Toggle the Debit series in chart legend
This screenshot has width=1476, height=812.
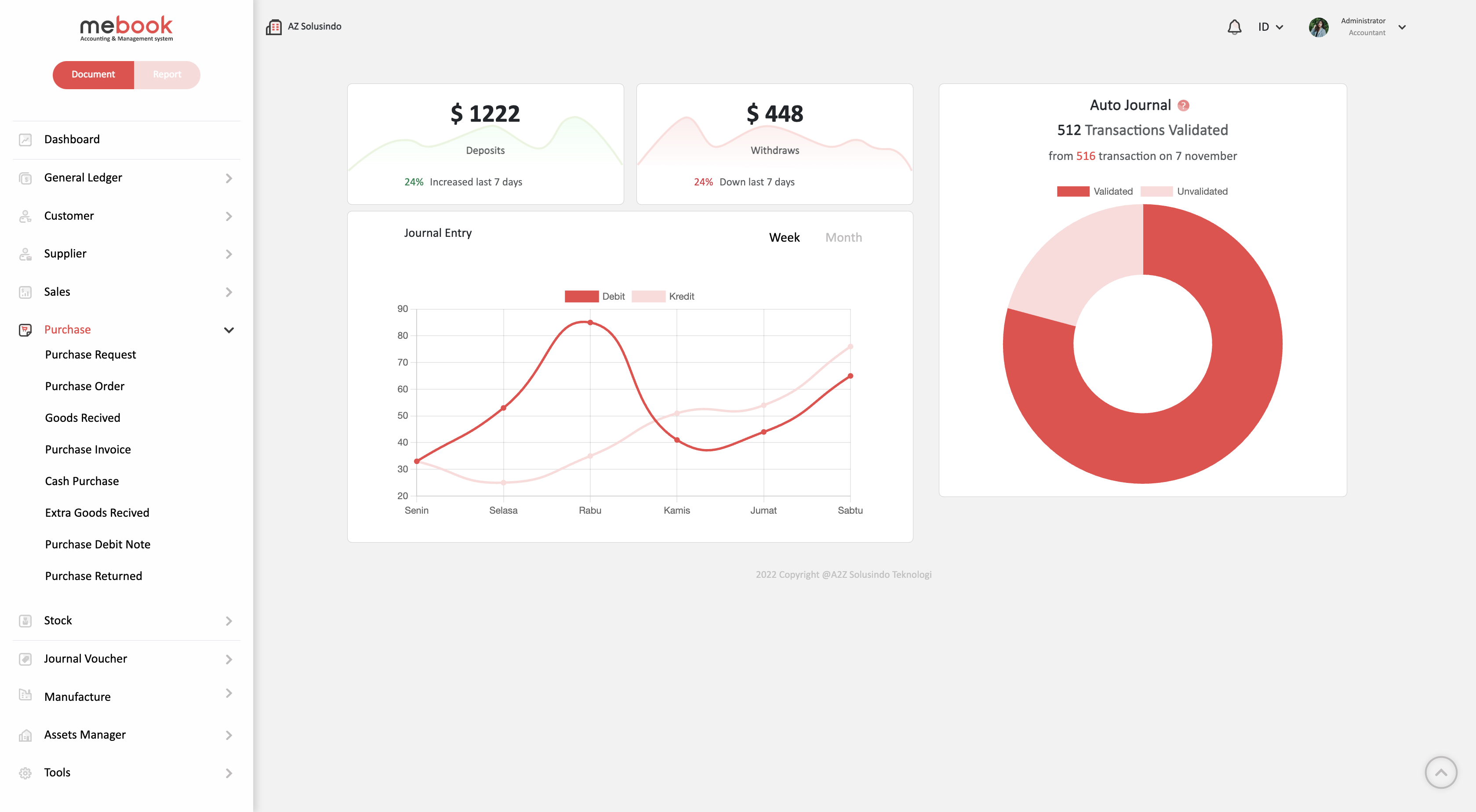point(582,296)
